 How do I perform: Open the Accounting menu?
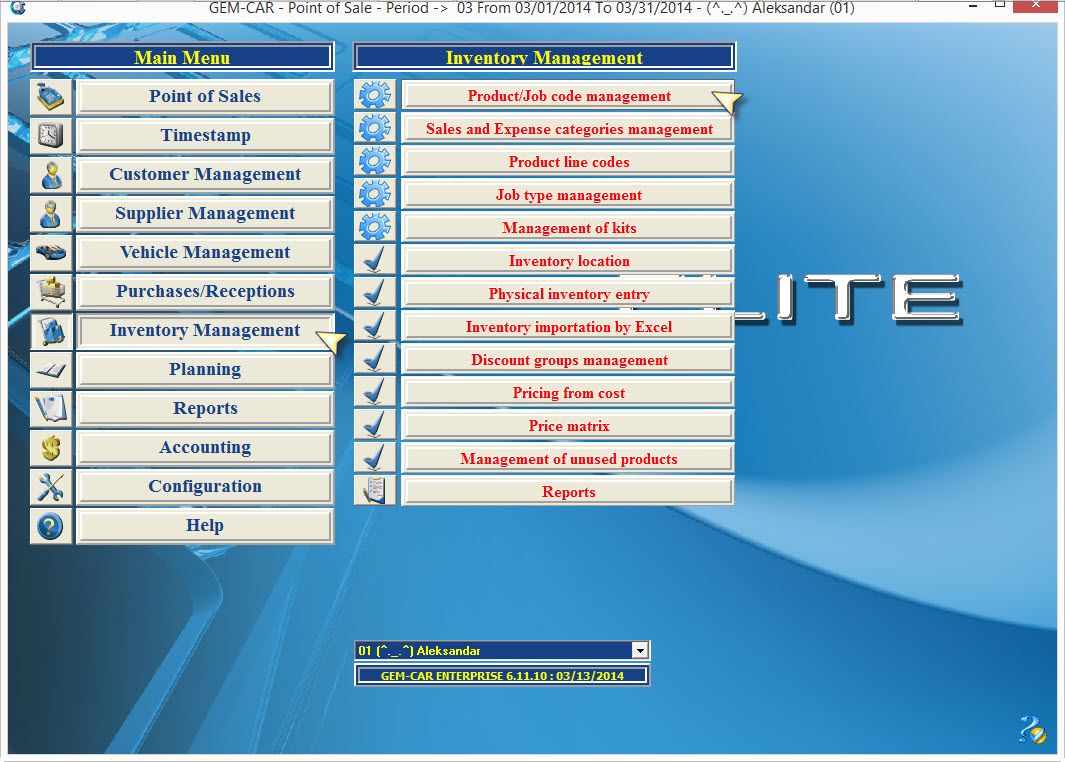pyautogui.click(x=204, y=448)
